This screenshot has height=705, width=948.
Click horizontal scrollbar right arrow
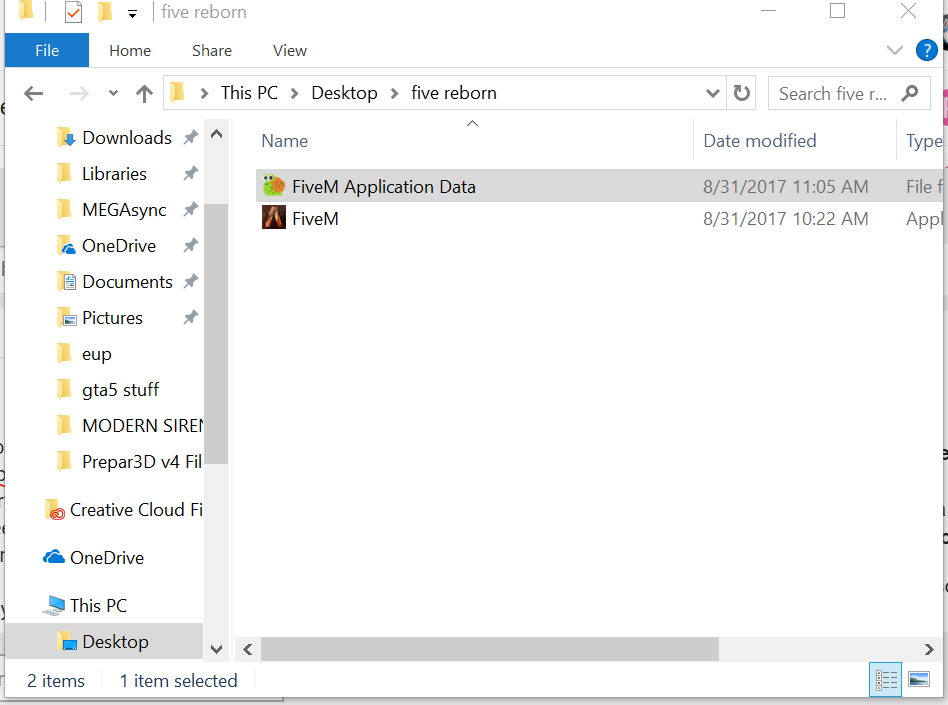pos(929,649)
